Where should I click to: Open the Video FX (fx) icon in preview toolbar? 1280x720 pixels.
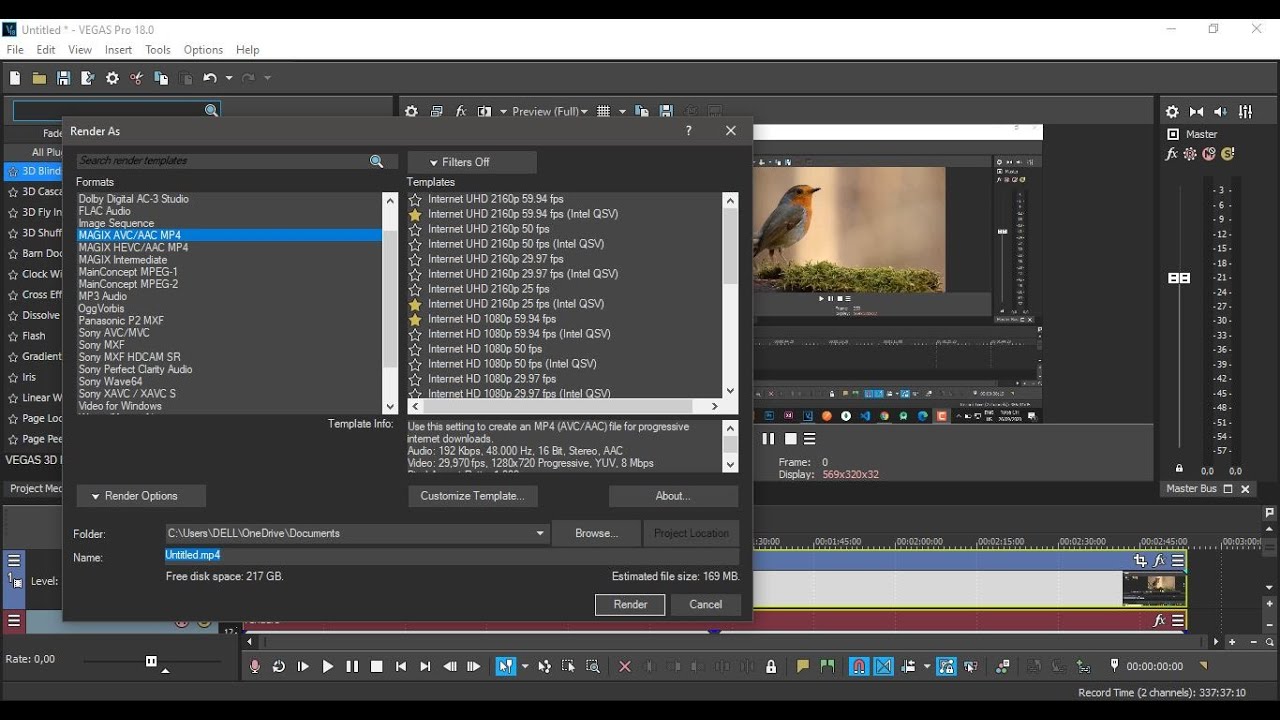461,111
